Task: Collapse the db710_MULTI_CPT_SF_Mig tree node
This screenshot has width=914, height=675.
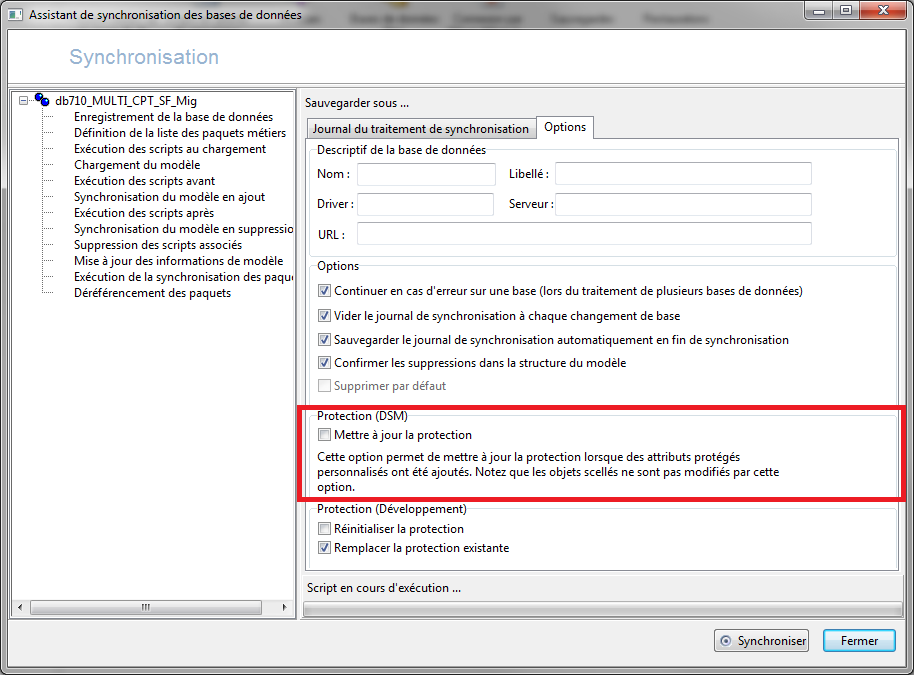Action: click(23, 100)
